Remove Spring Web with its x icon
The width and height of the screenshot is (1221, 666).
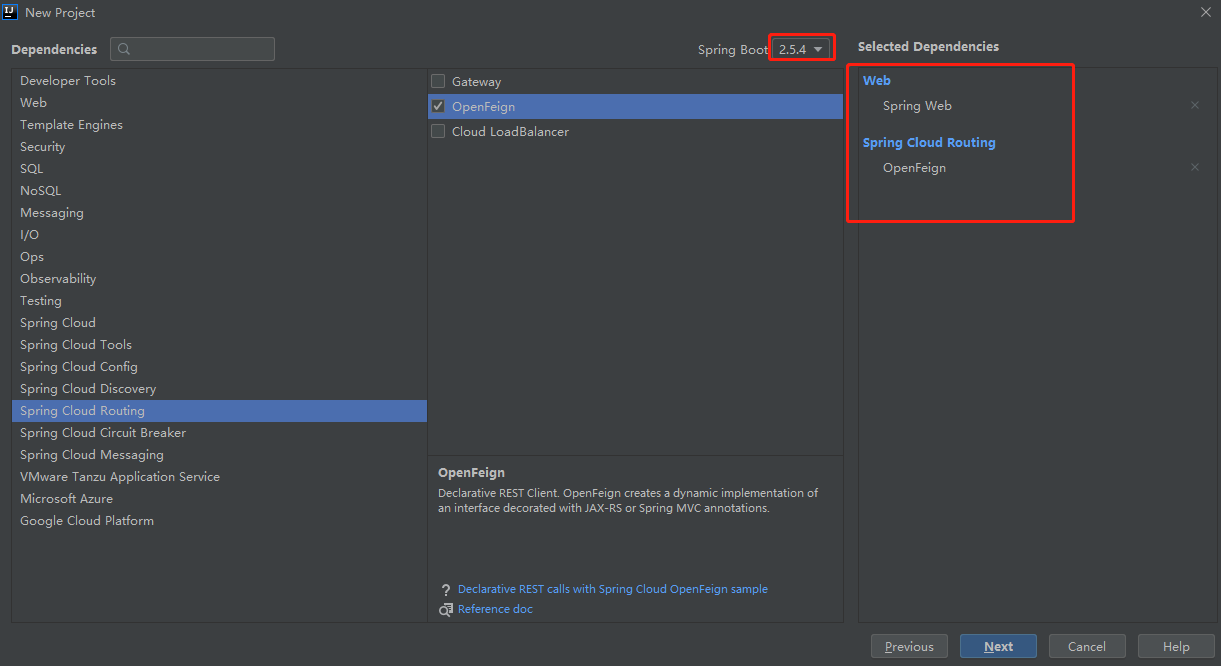click(x=1194, y=105)
